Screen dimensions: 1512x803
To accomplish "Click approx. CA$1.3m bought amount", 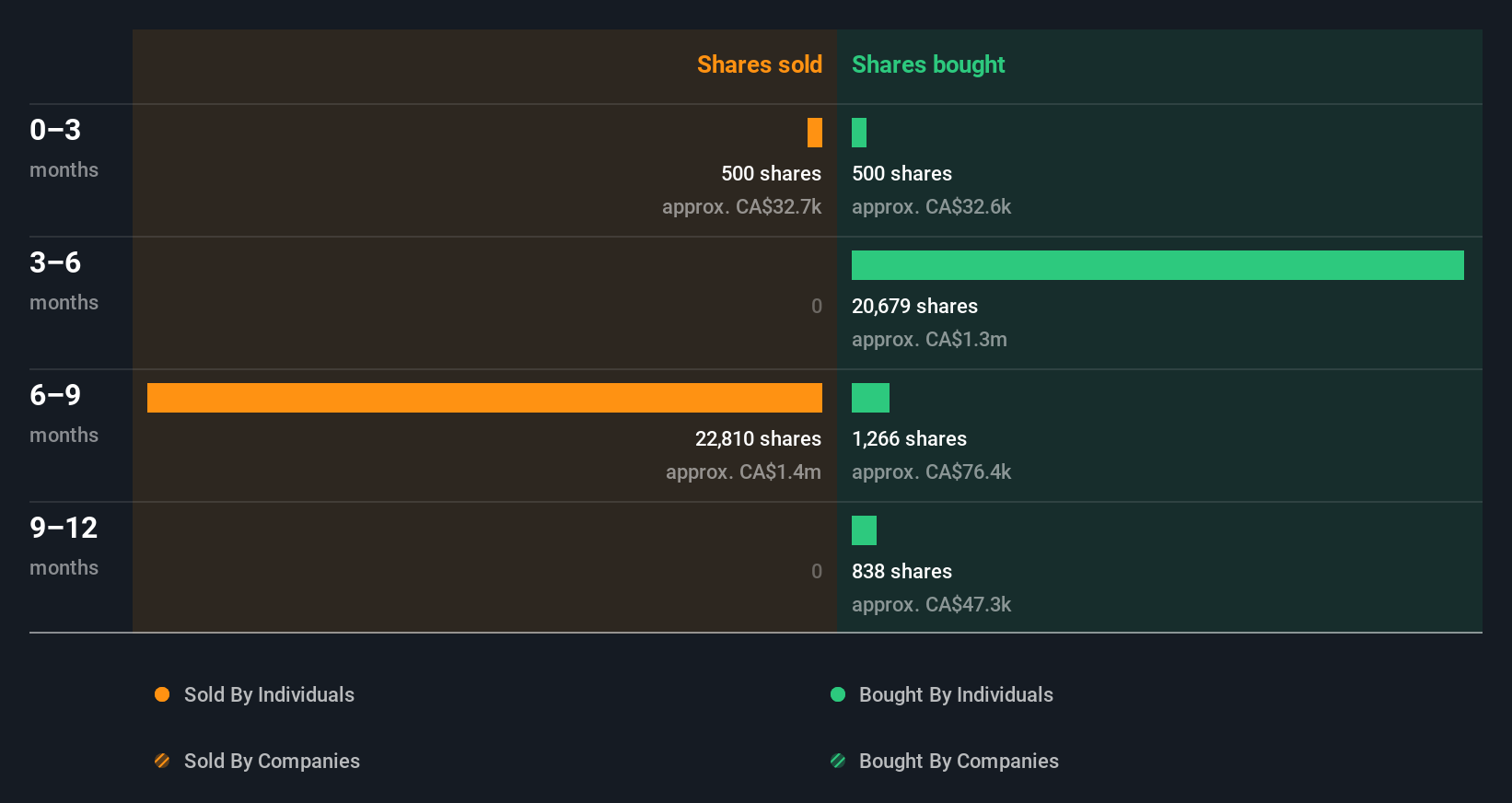I will pyautogui.click(x=929, y=339).
